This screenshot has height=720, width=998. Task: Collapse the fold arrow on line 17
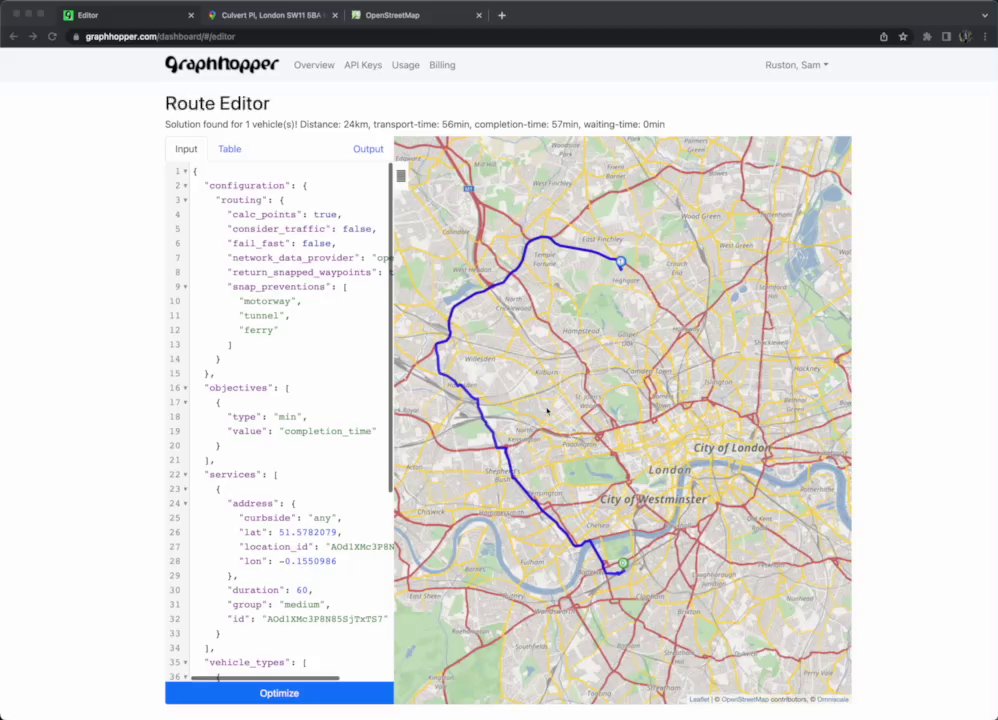(x=186, y=402)
